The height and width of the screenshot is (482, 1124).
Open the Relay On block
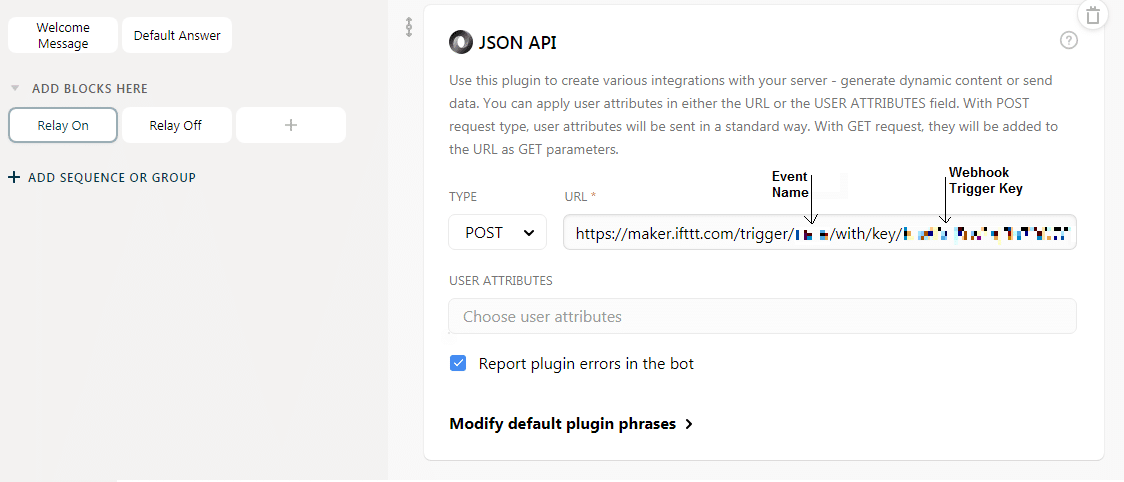click(63, 125)
